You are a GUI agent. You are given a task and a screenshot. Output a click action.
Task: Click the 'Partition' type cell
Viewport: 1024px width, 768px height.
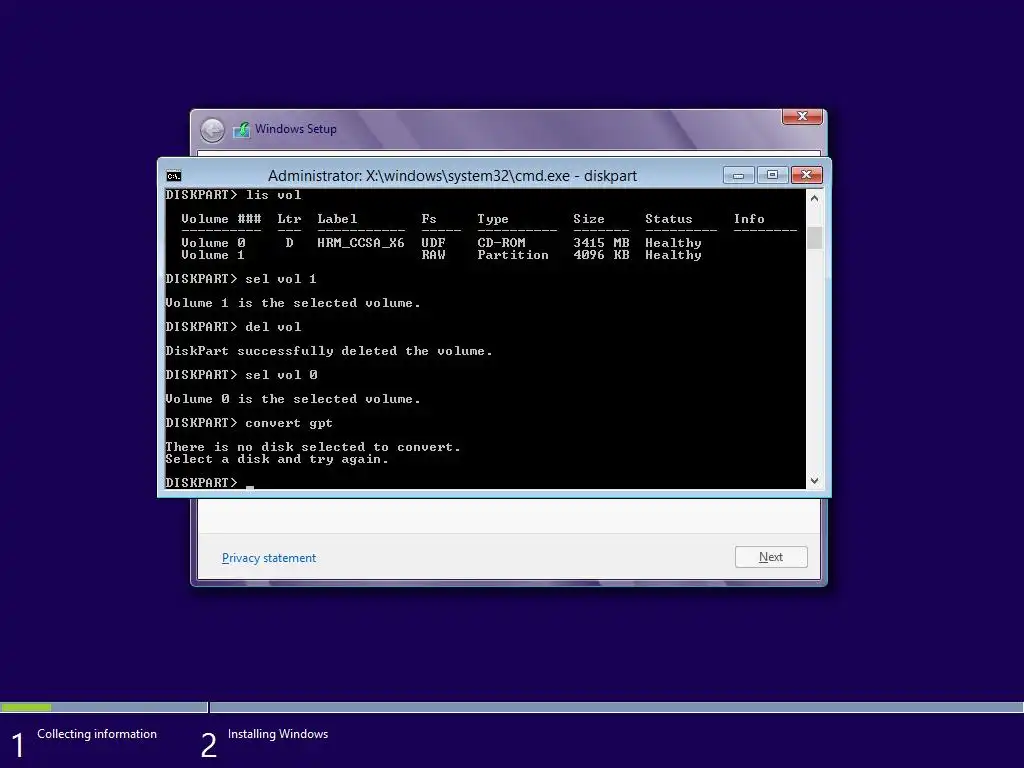click(513, 255)
